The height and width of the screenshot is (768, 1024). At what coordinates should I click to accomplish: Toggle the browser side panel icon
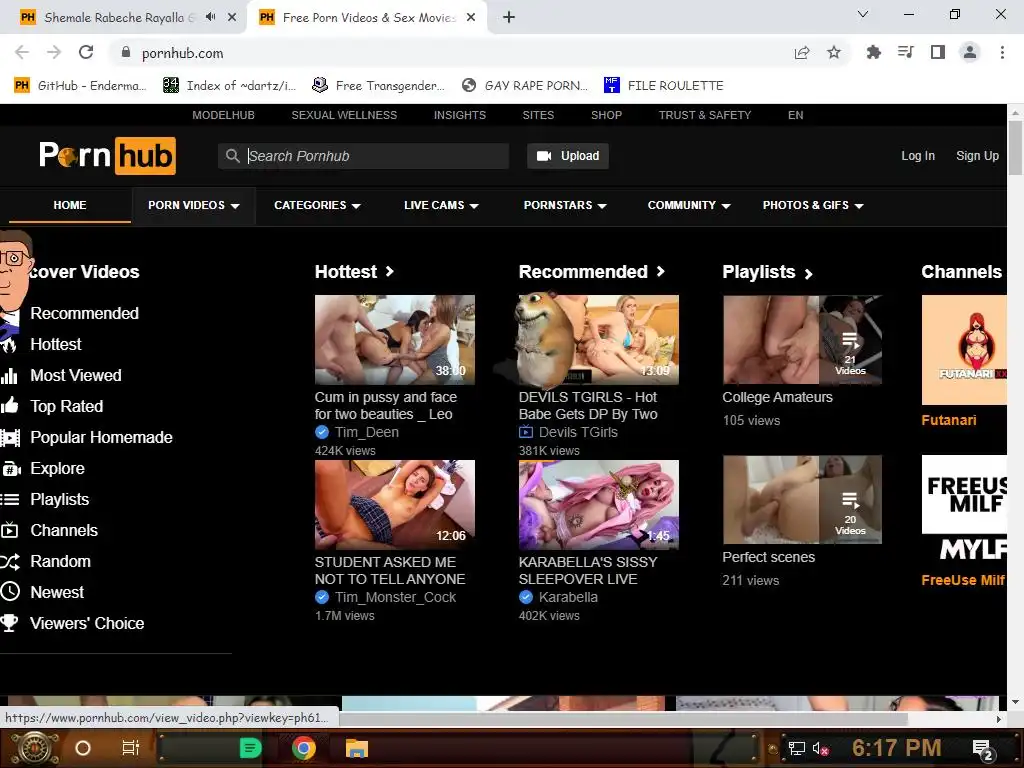click(938, 52)
